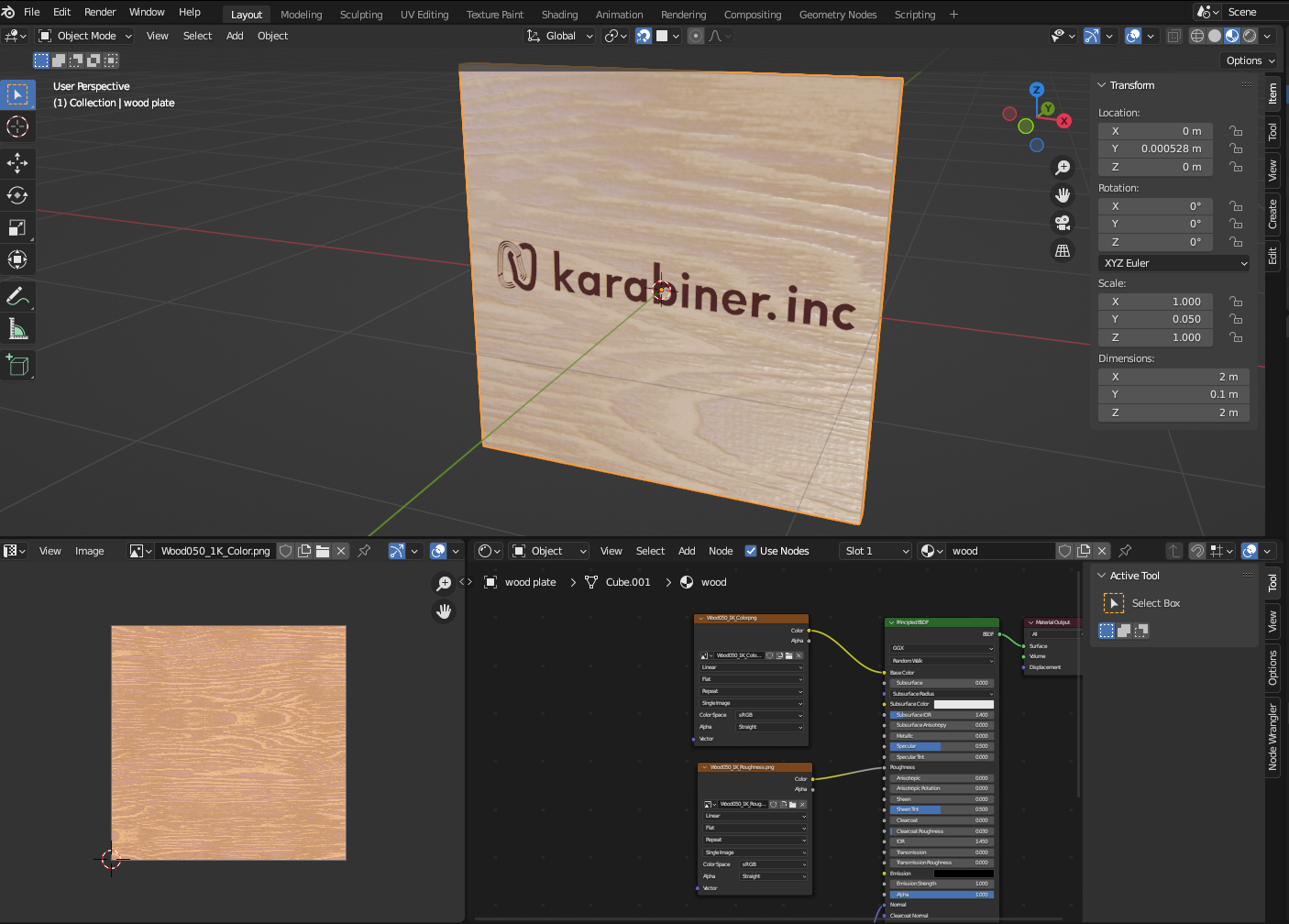The height and width of the screenshot is (924, 1289).
Task: Unlink the wood material with X
Action: (x=1102, y=551)
